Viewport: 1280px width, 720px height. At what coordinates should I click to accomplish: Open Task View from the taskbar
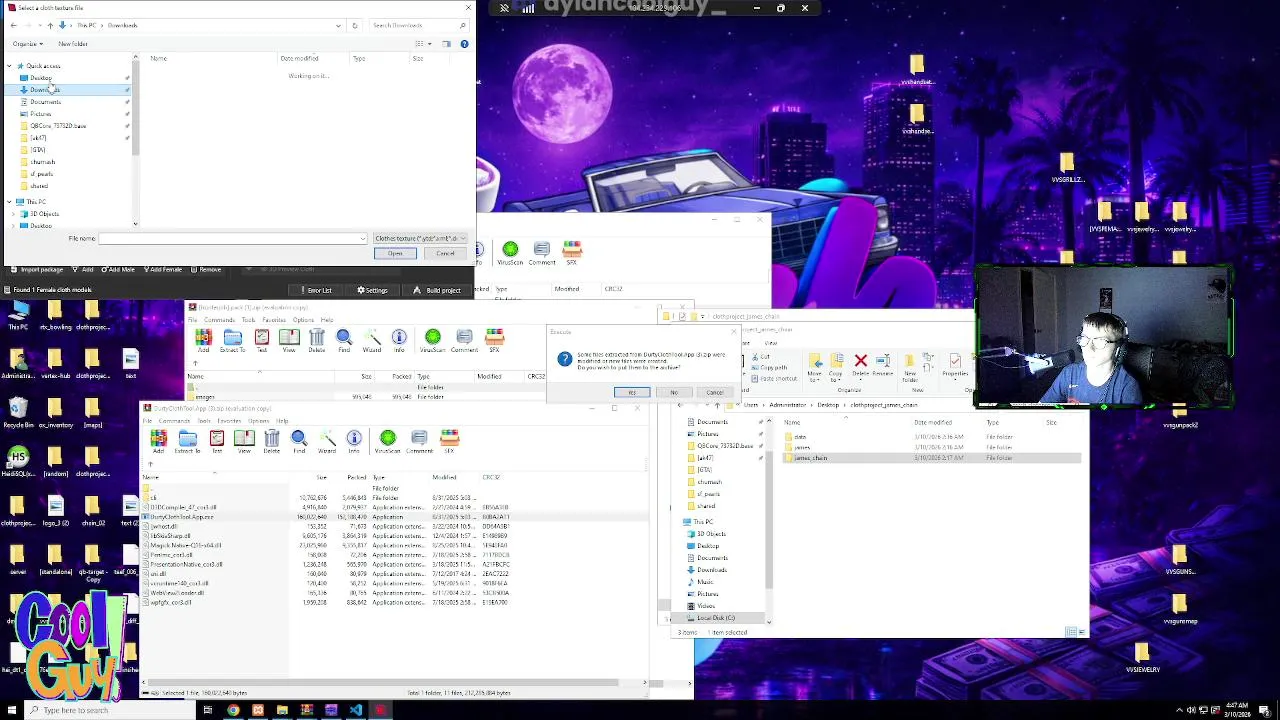207,710
